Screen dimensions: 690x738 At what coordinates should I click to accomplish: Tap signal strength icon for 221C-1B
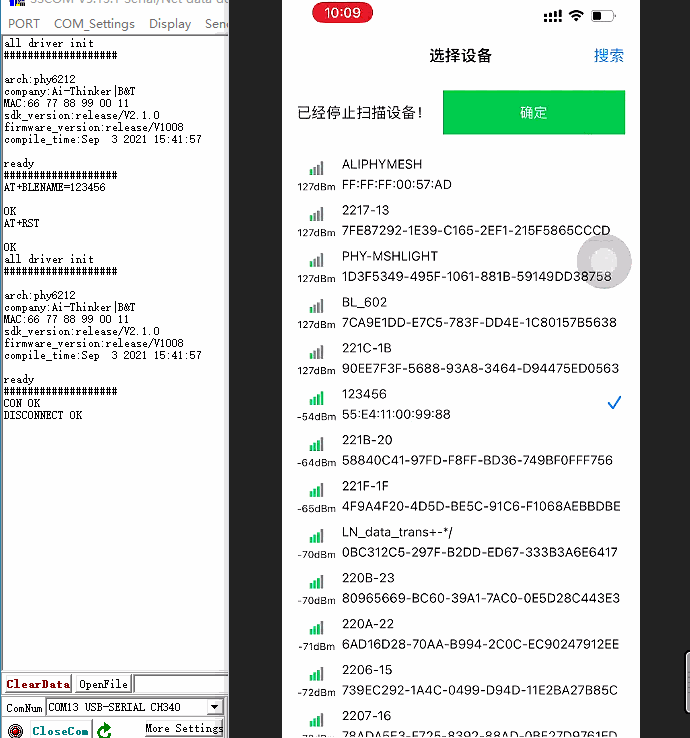click(x=317, y=352)
